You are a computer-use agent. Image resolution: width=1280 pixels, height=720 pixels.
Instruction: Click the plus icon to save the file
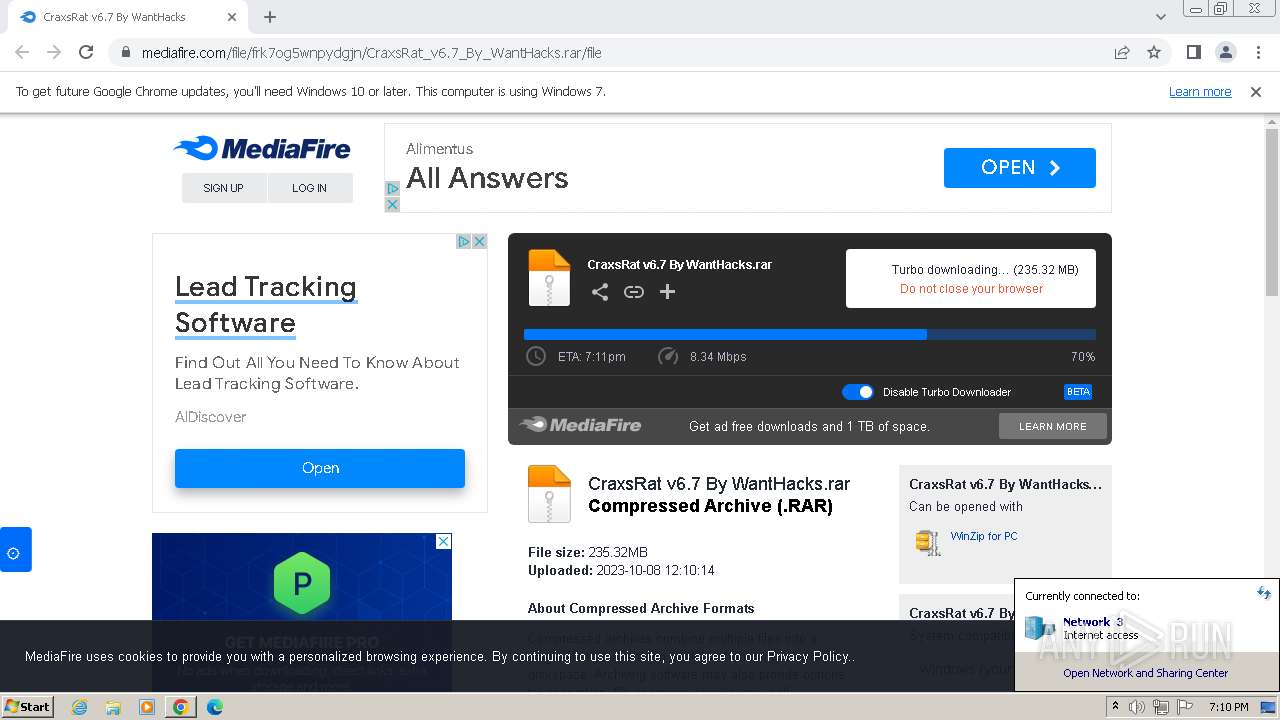667,292
